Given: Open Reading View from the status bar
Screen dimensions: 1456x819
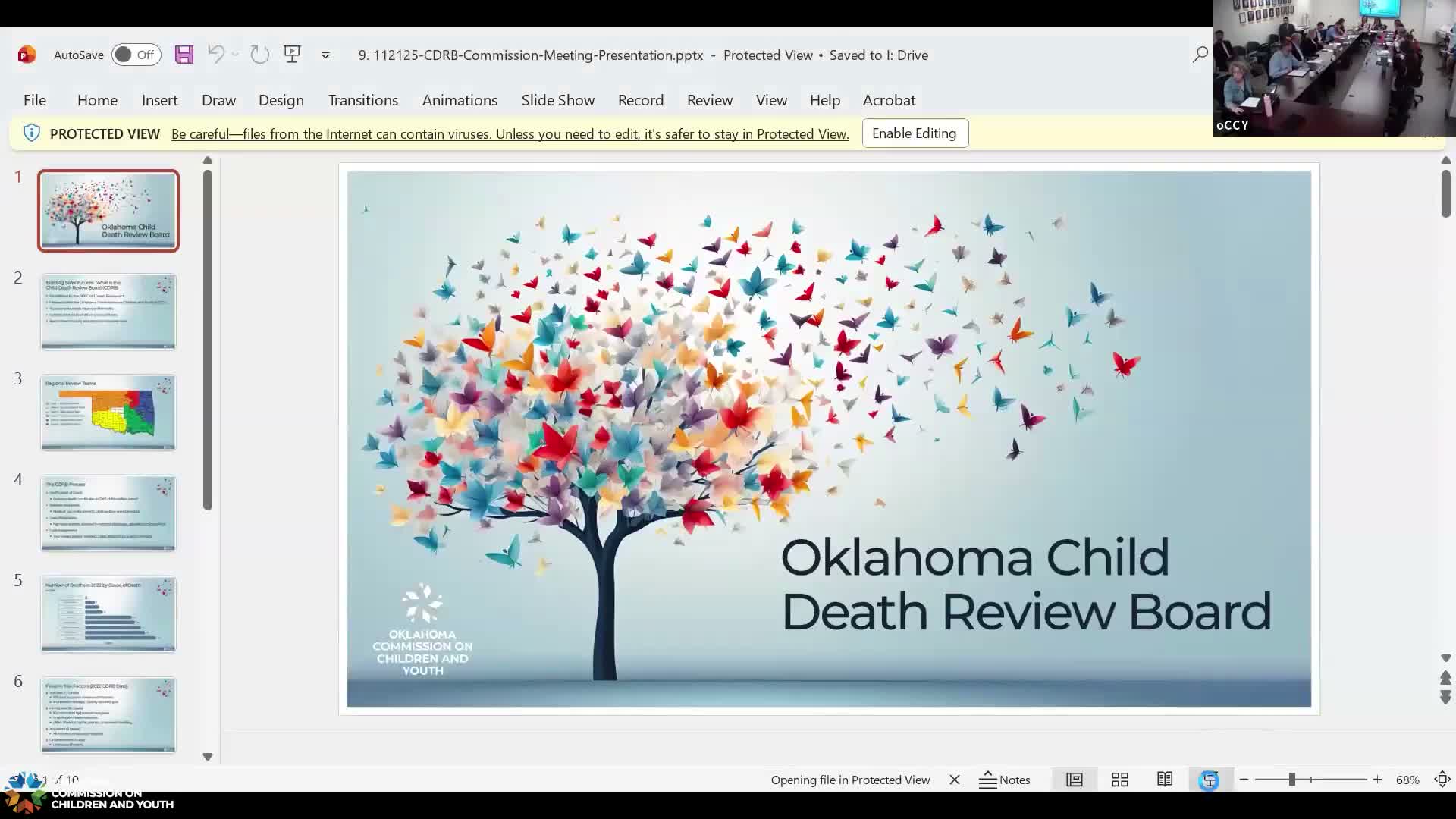Looking at the screenshot, I should click(1166, 780).
